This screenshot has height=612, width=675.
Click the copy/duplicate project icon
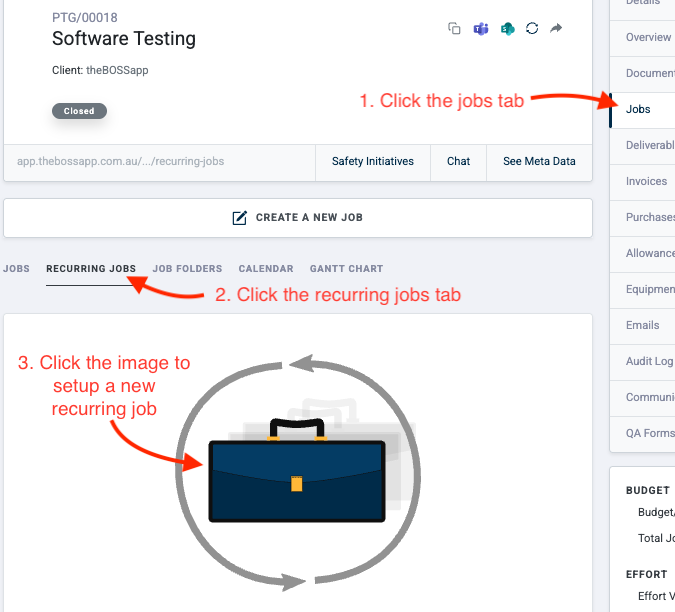[x=454, y=29]
